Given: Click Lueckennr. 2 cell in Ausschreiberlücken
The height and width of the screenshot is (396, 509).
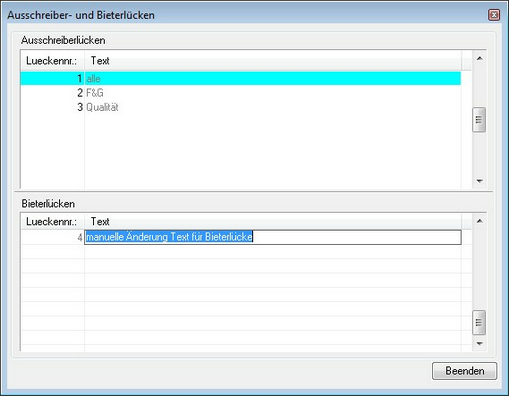Looking at the screenshot, I should point(52,93).
